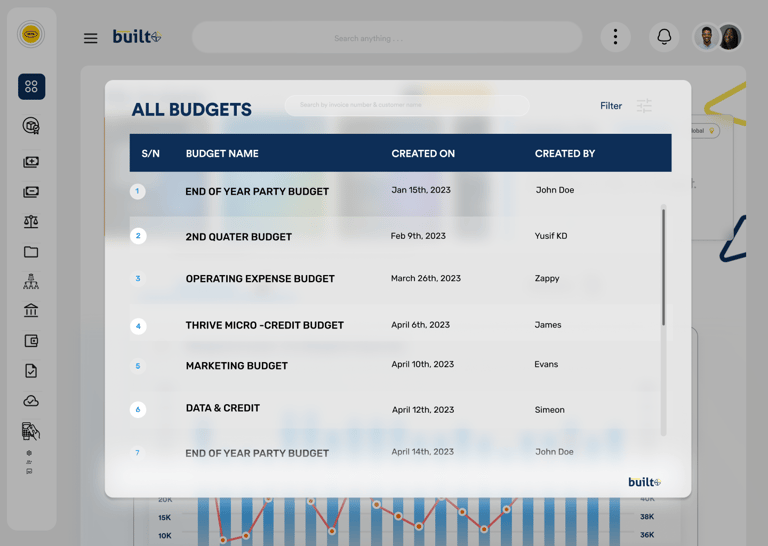Click the date Jan 15th, 2023
Image resolution: width=768 pixels, height=546 pixels.
click(x=421, y=190)
